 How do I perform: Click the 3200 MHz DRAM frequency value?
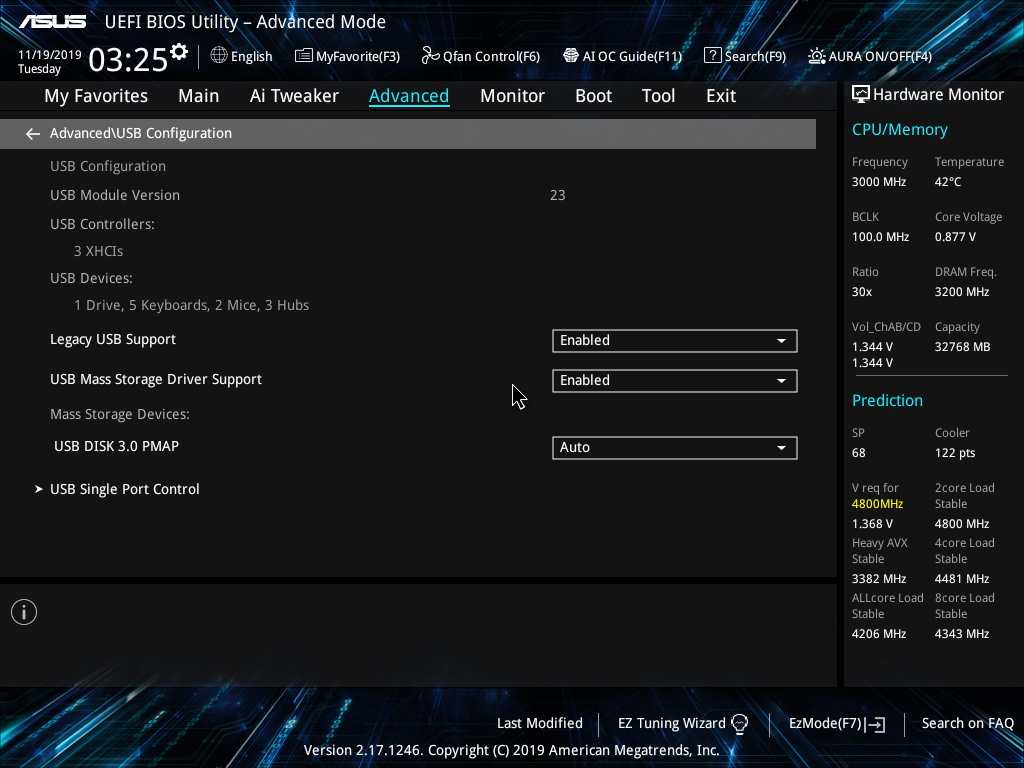click(x=961, y=292)
